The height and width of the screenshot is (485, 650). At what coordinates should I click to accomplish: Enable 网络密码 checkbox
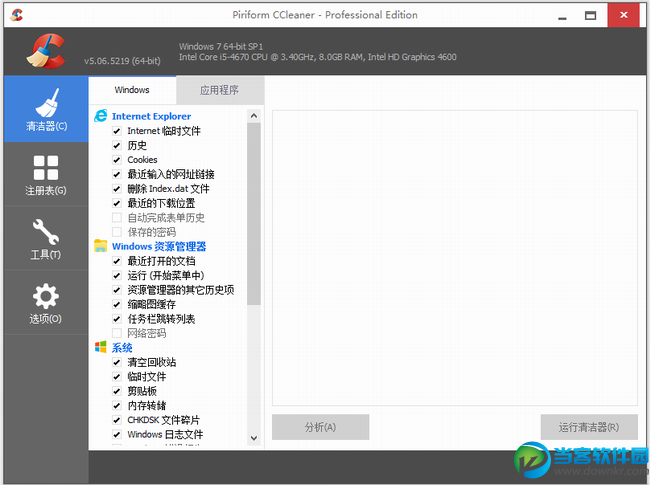tap(117, 333)
